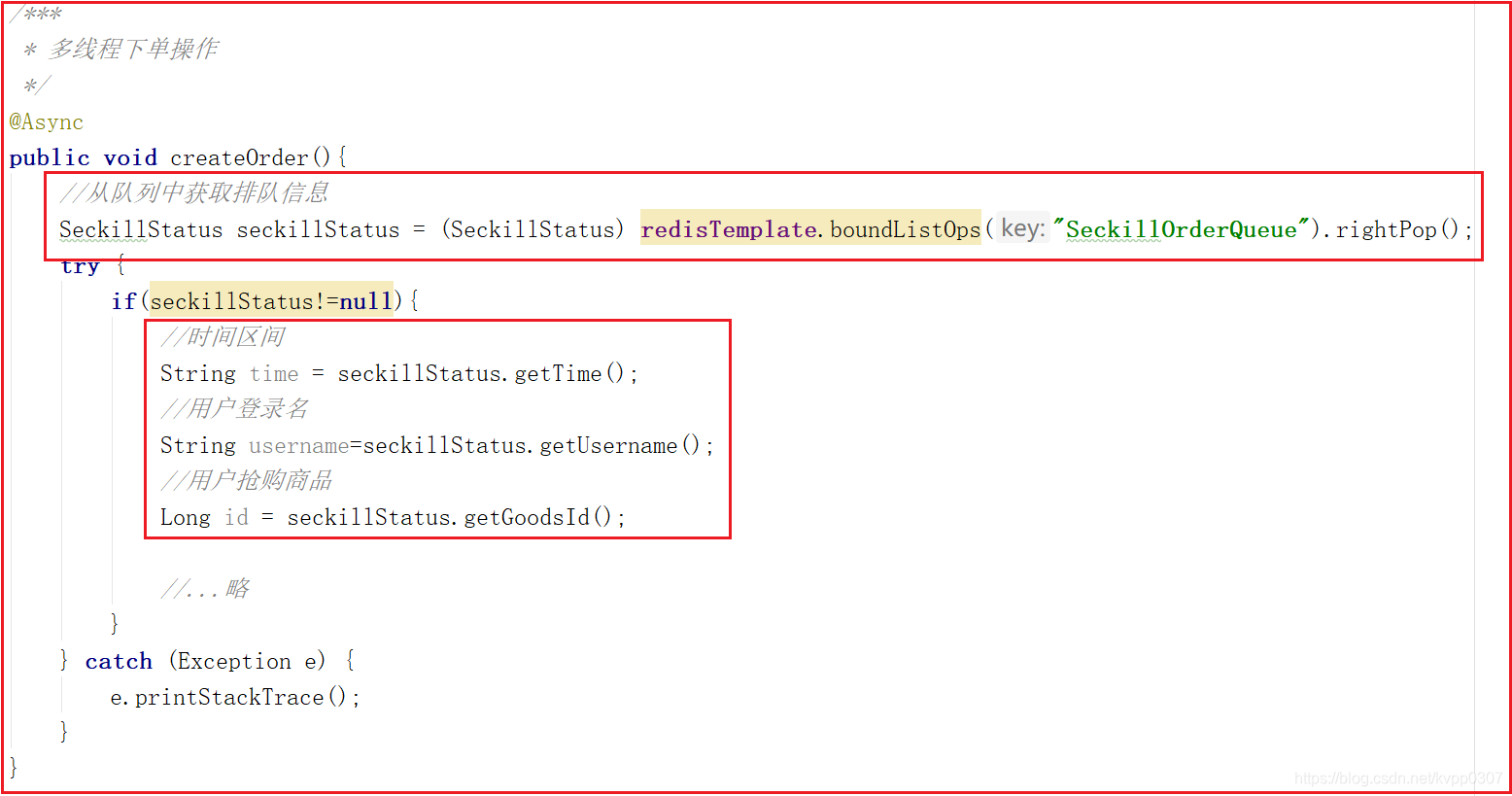This screenshot has width=1512, height=796.
Task: Click the 'time' variable name
Action: click(x=274, y=373)
